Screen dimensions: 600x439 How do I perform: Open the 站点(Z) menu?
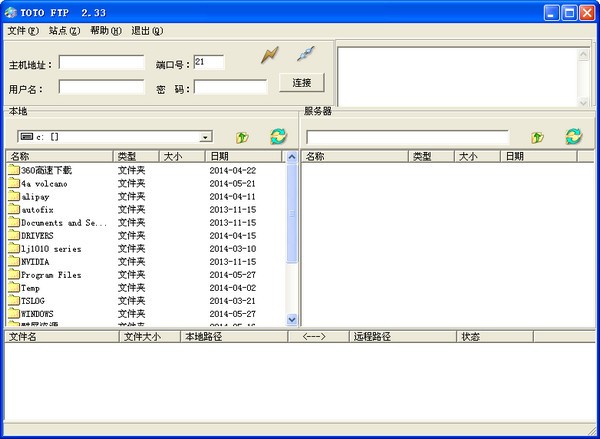pyautogui.click(x=64, y=31)
